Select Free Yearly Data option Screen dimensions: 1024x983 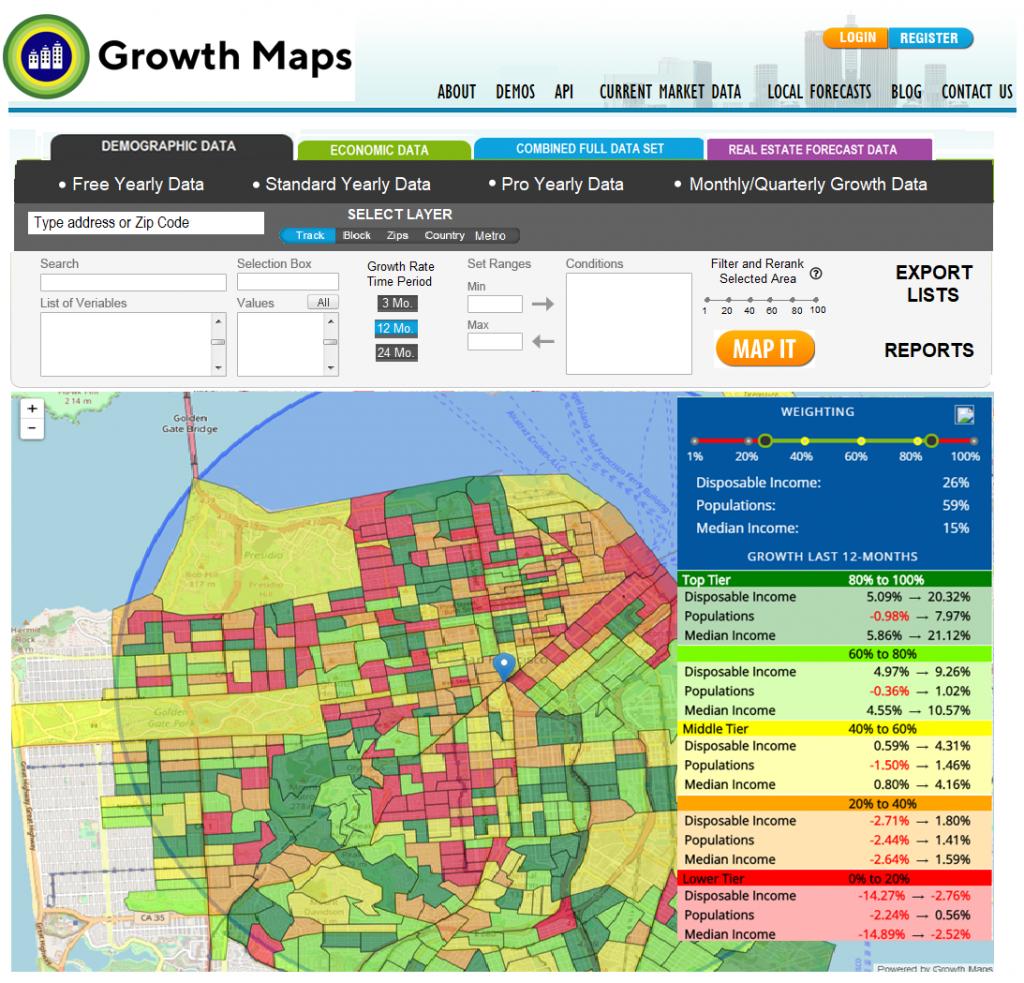(x=131, y=184)
